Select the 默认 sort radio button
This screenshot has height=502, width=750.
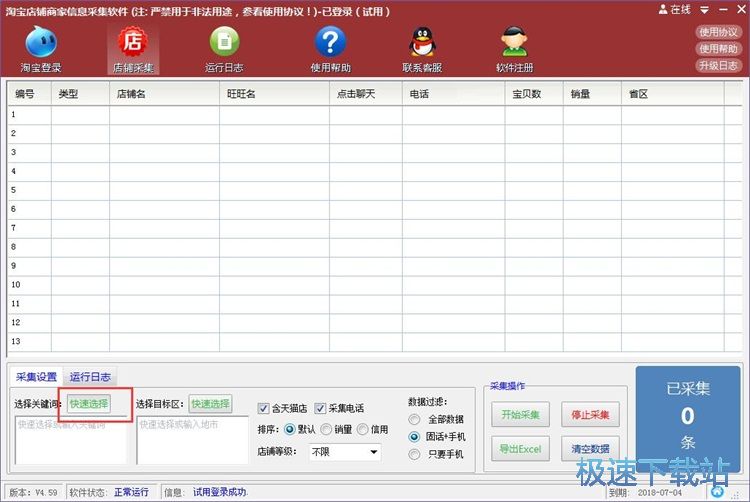click(289, 429)
